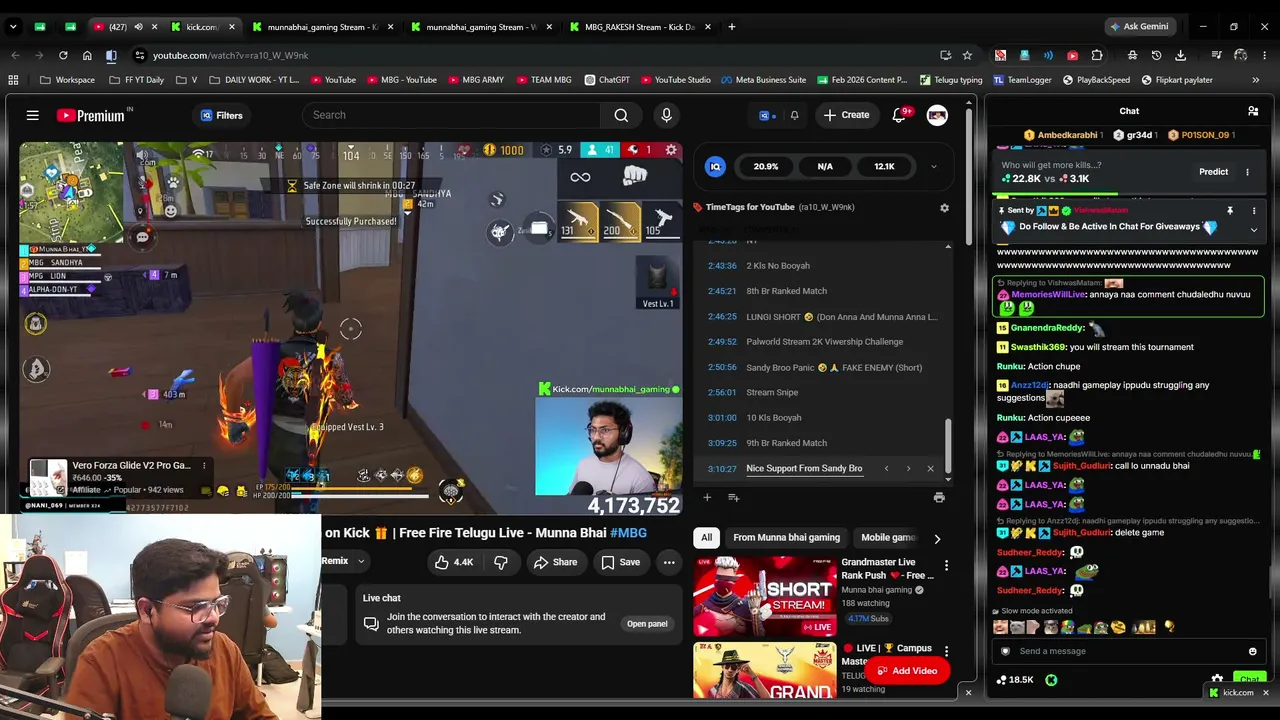Open the YouTube Studio bookmark
Screen dimensions: 1280x720
click(675, 80)
